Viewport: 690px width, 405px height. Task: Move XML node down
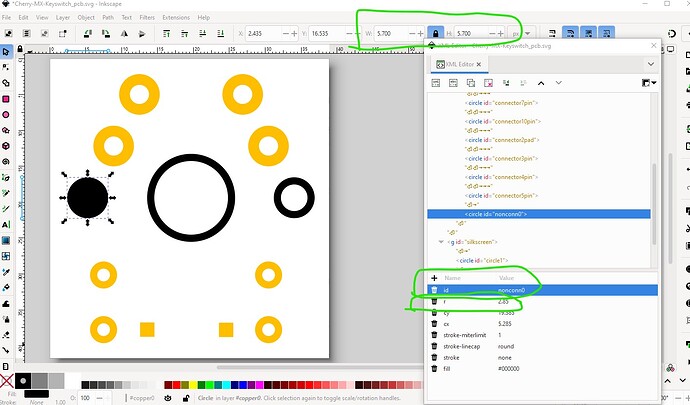pyautogui.click(x=558, y=83)
